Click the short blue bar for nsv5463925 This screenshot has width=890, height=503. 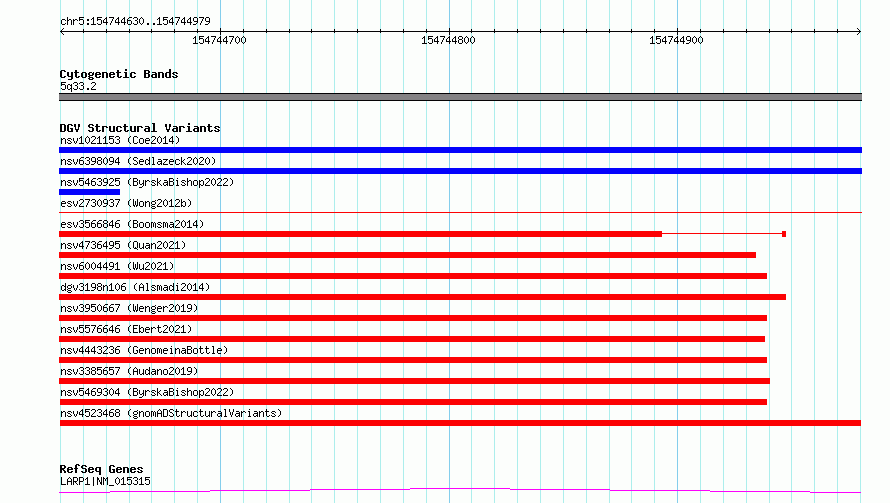click(90, 192)
